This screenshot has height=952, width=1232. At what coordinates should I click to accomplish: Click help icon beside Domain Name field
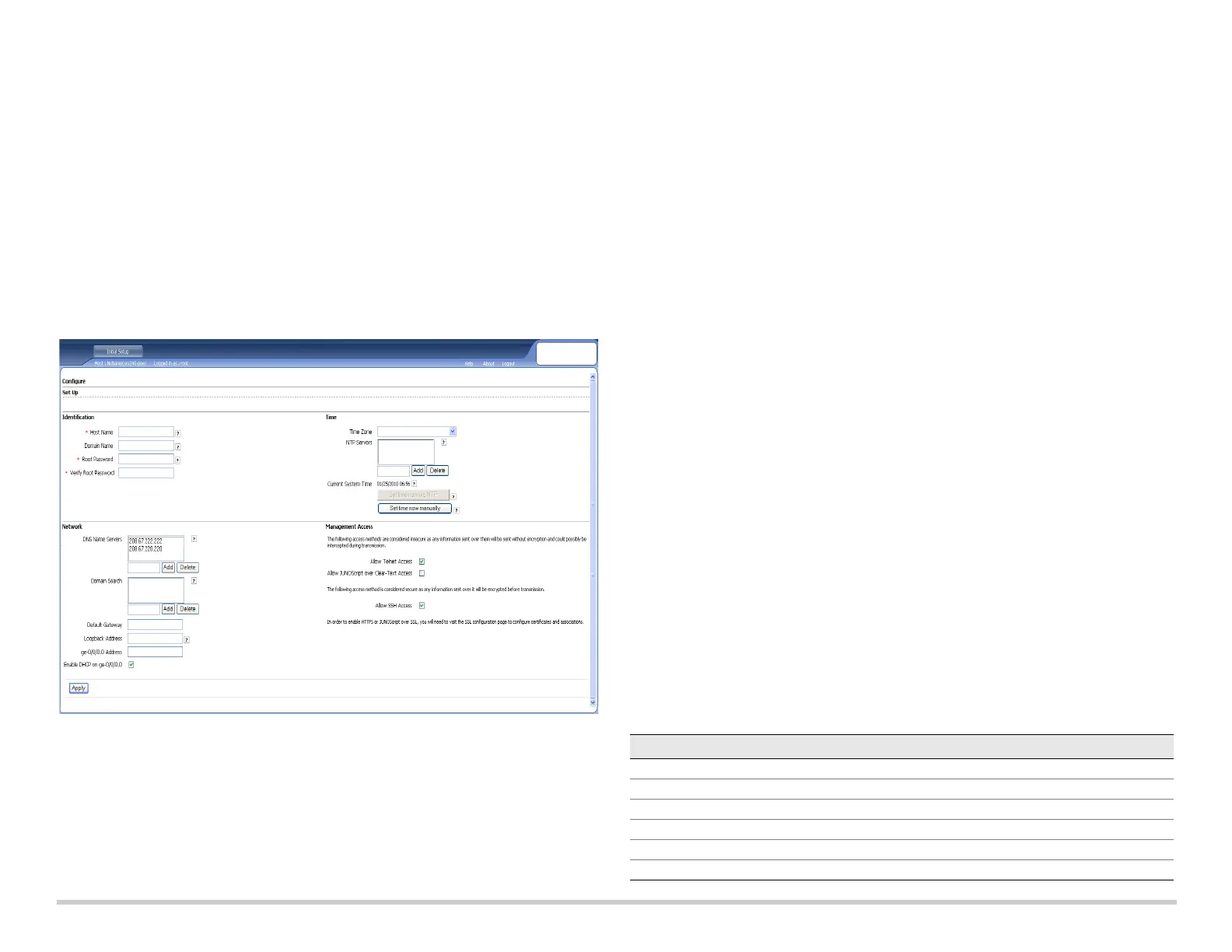(x=178, y=447)
